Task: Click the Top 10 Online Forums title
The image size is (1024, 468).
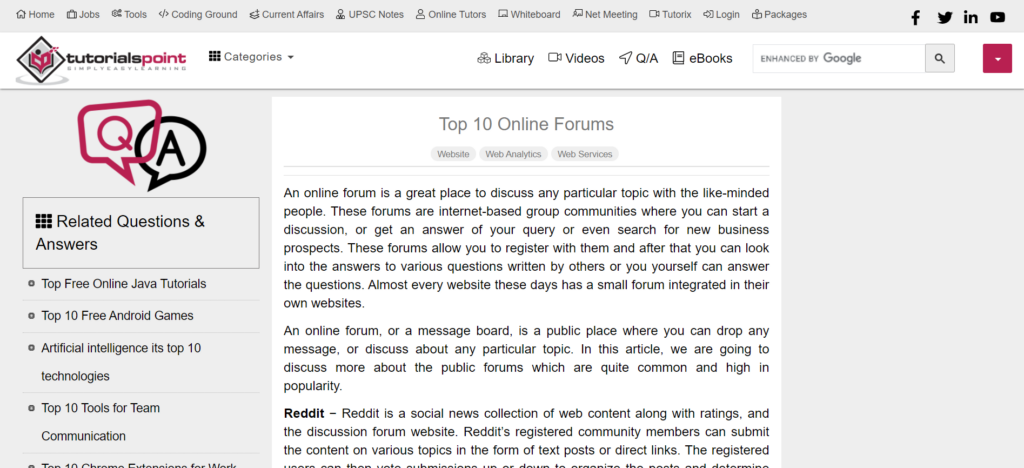Action: point(526,124)
